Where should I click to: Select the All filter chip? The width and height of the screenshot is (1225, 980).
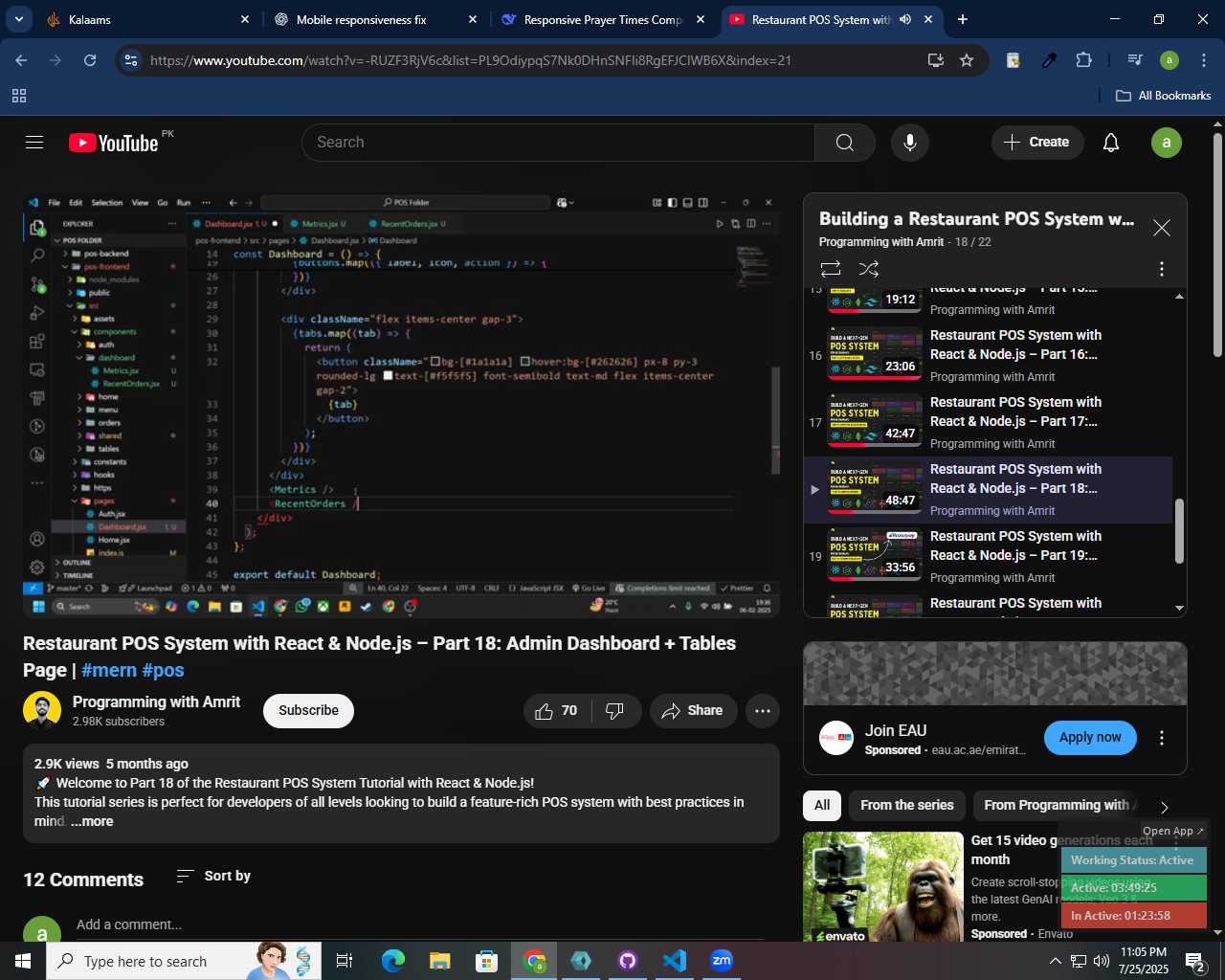(821, 806)
